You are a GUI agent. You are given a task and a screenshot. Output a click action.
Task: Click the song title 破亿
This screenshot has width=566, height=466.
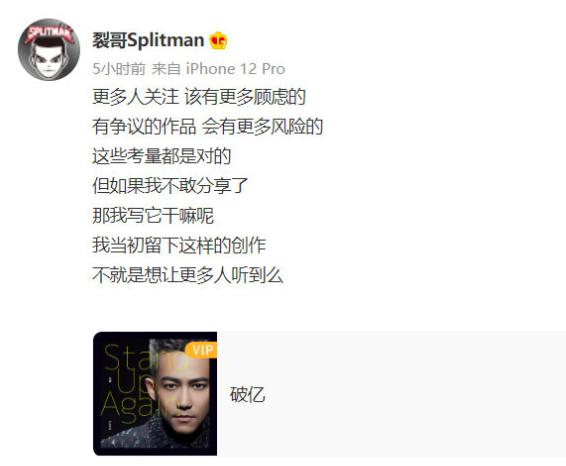(x=248, y=394)
